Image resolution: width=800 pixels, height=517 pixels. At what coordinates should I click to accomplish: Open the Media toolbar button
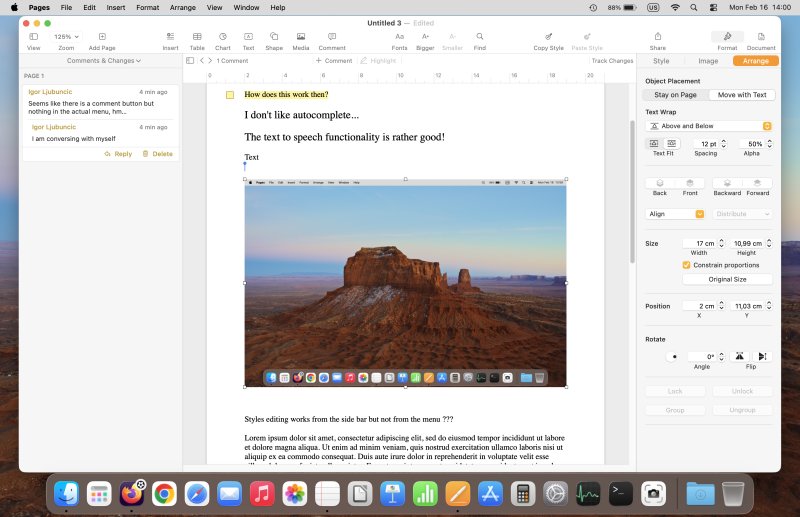300,37
